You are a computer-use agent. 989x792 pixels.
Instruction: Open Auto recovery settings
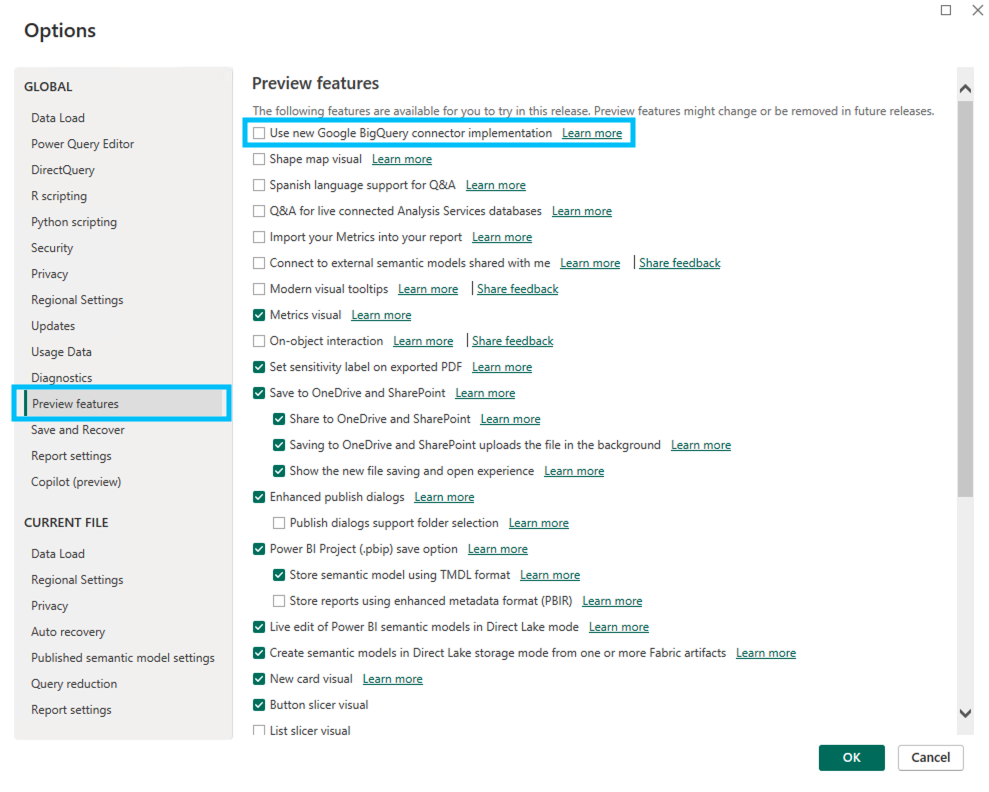(x=68, y=632)
